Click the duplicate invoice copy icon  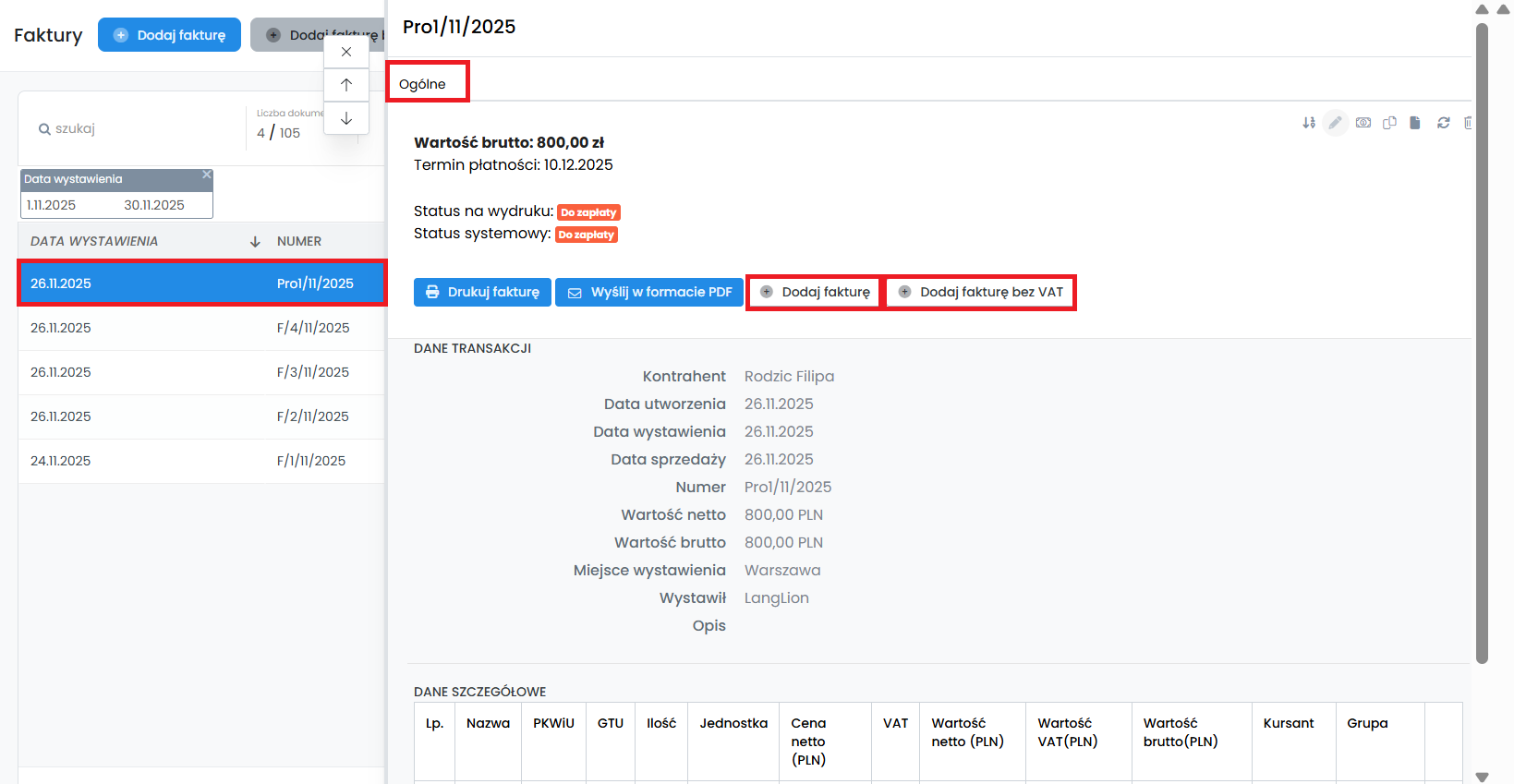1389,123
